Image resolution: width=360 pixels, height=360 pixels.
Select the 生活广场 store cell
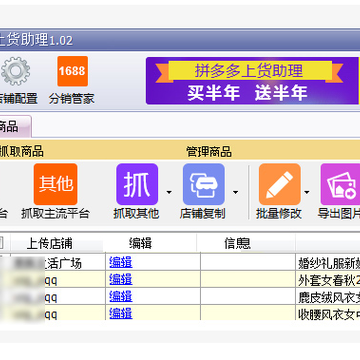click(x=58, y=262)
